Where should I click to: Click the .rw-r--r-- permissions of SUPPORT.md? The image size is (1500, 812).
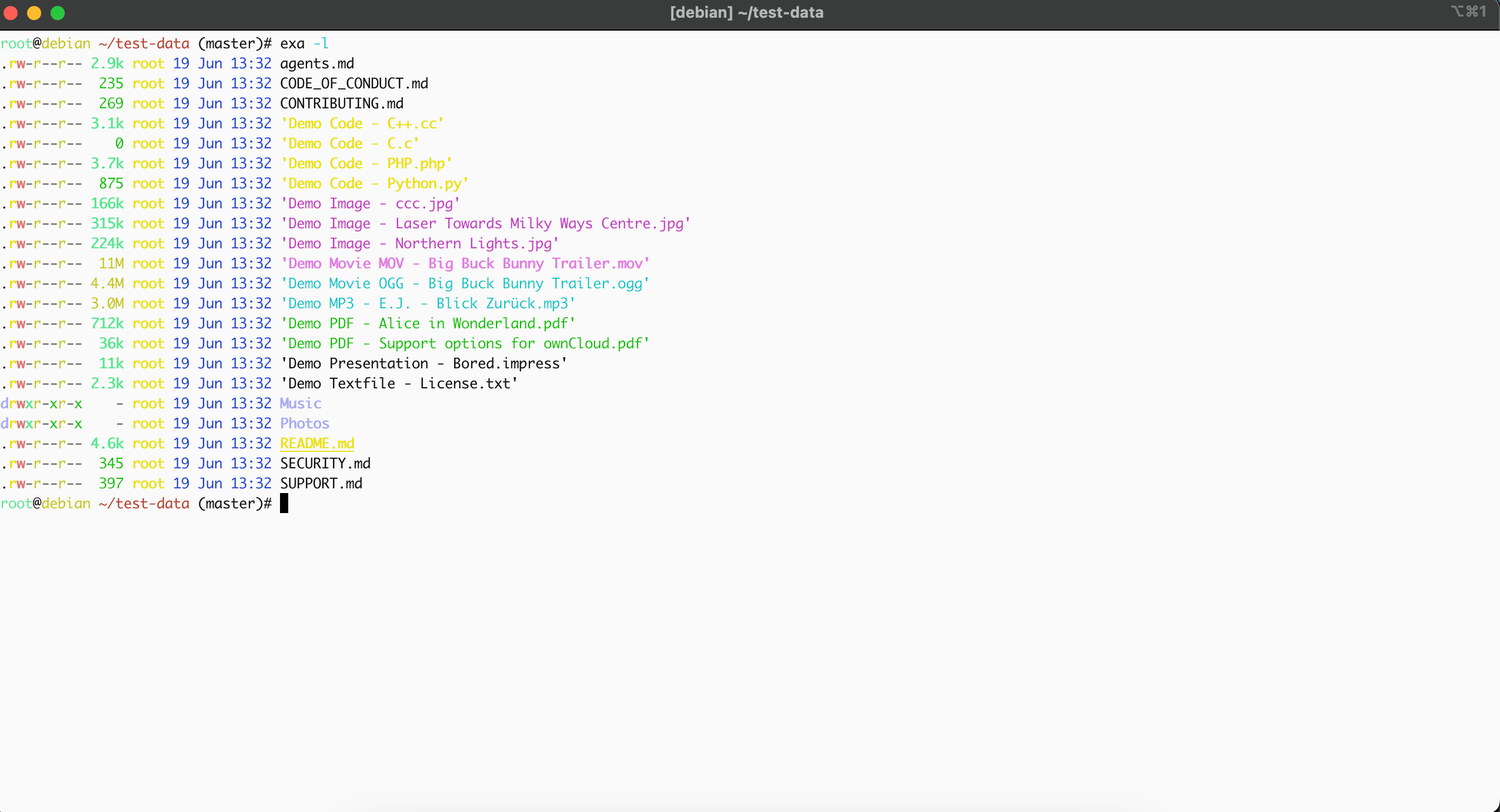(41, 483)
